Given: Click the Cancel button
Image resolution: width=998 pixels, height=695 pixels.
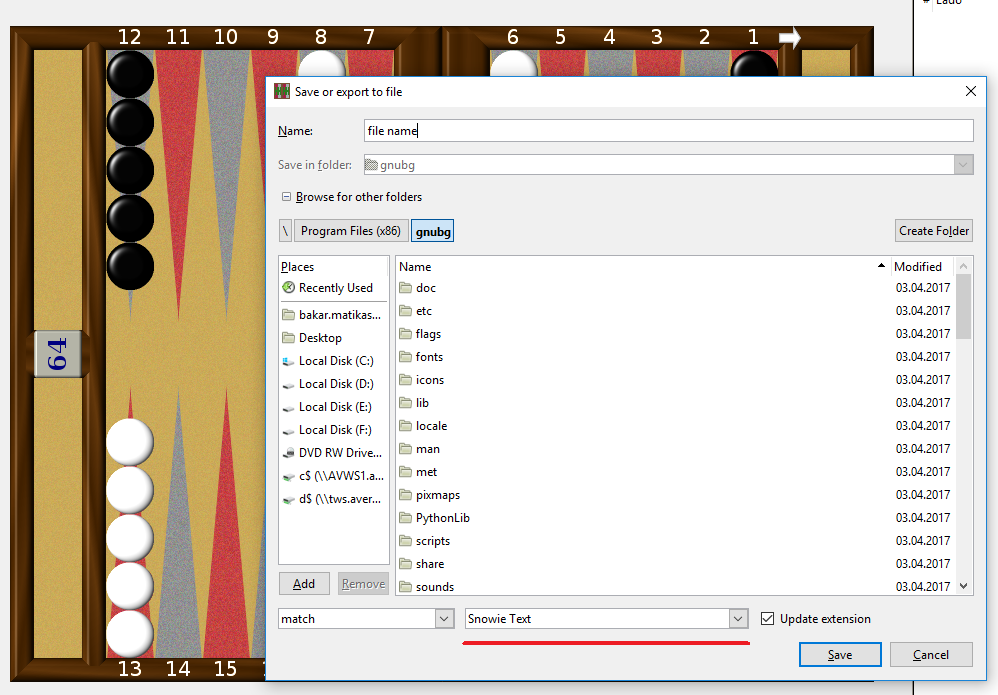Looking at the screenshot, I should (930, 655).
